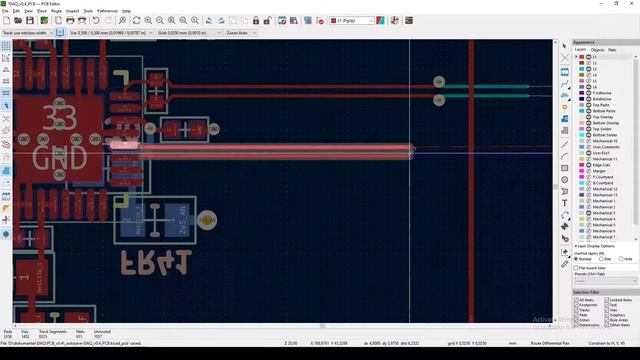
Task: Open Board Setup from the green toolbar icon
Action: tap(44, 20)
